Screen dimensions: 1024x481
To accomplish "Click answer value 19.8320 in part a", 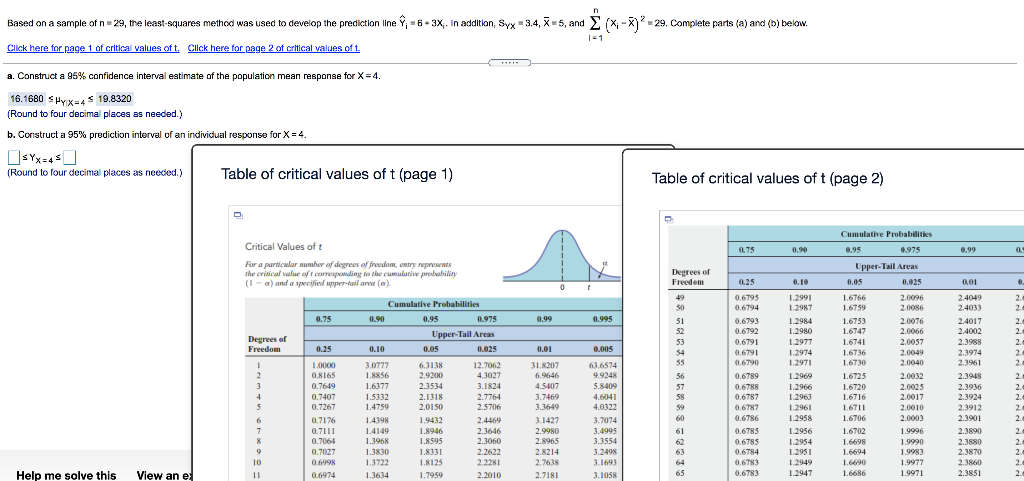I will [114, 99].
